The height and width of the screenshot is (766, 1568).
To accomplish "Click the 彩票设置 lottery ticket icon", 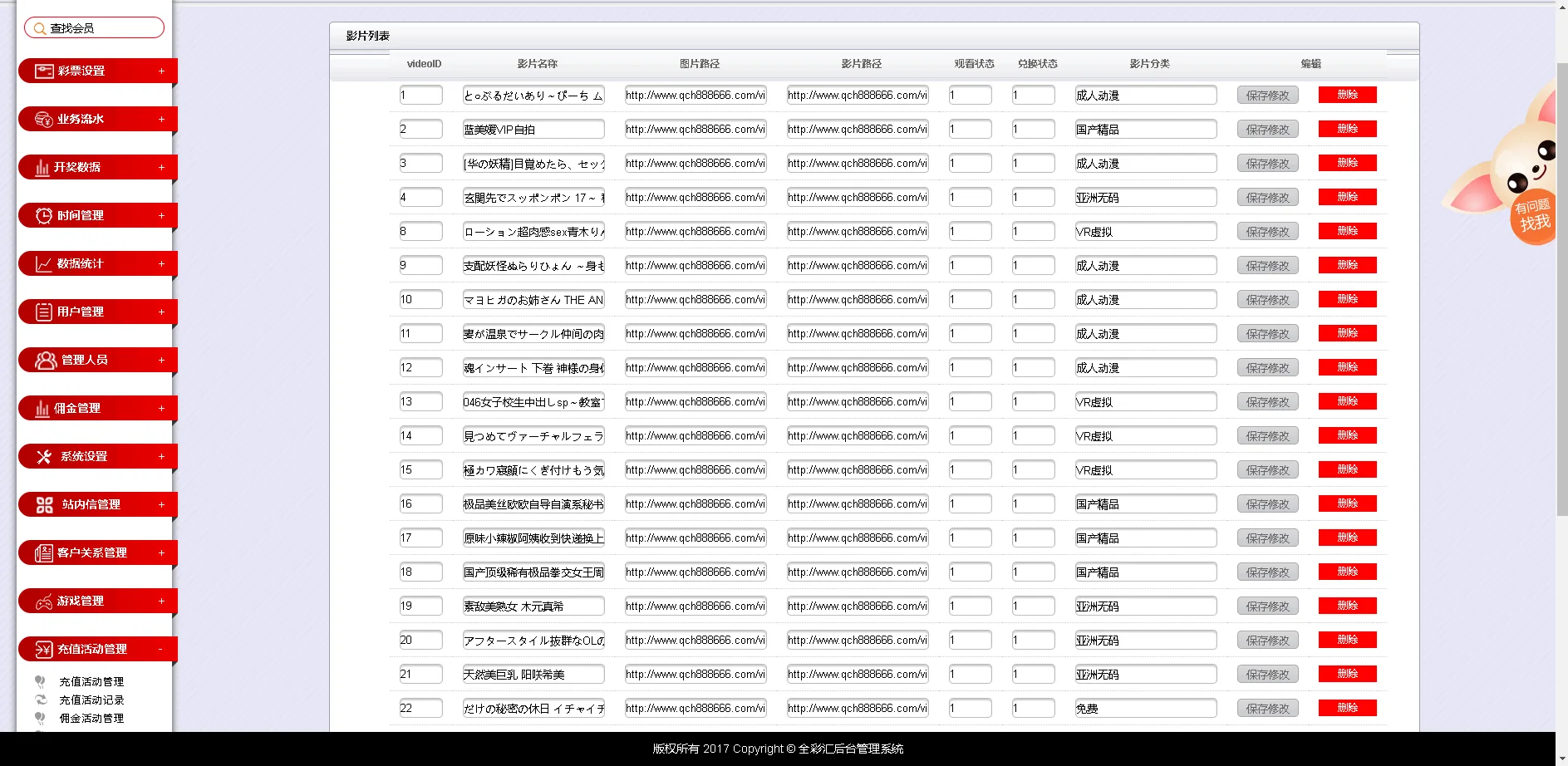I will click(44, 71).
